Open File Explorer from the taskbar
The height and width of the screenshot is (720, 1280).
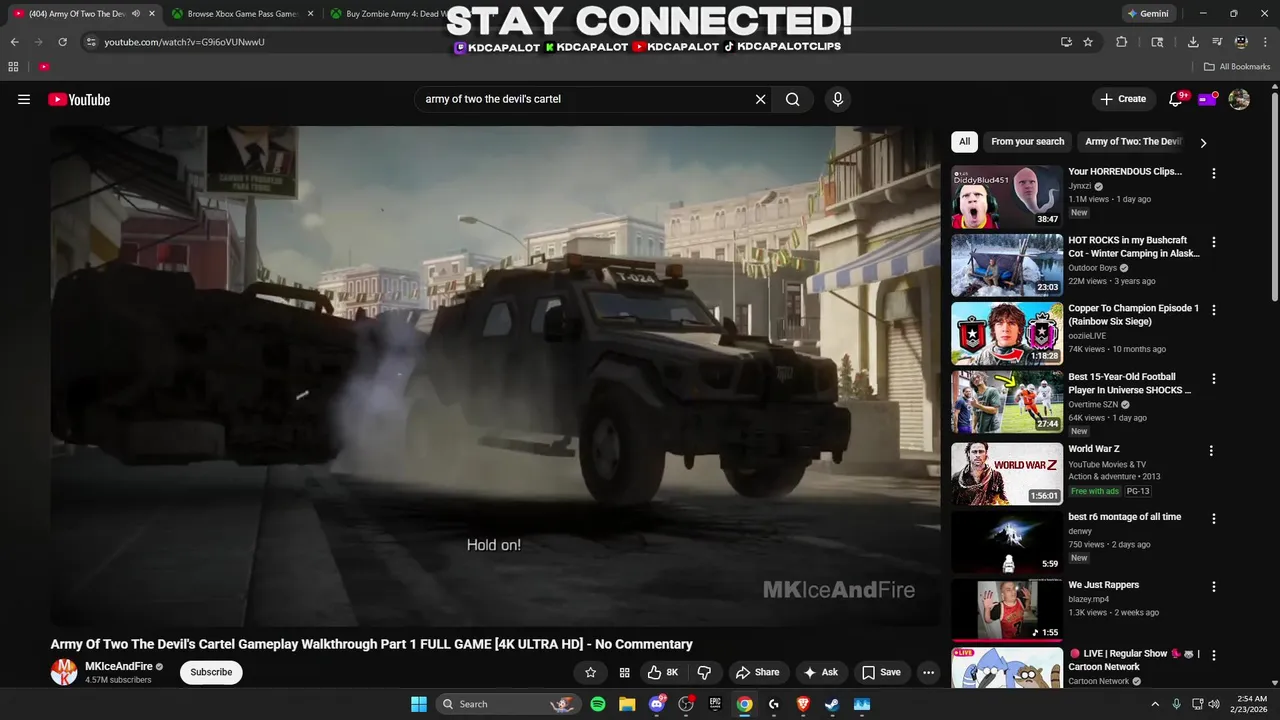627,704
